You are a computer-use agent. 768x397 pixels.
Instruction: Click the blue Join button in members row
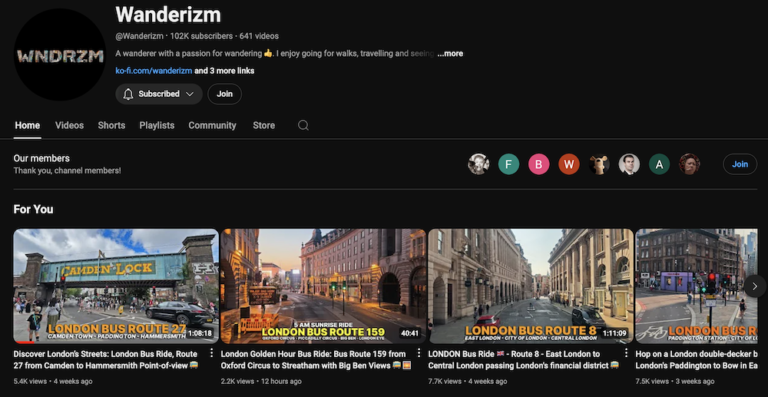740,164
